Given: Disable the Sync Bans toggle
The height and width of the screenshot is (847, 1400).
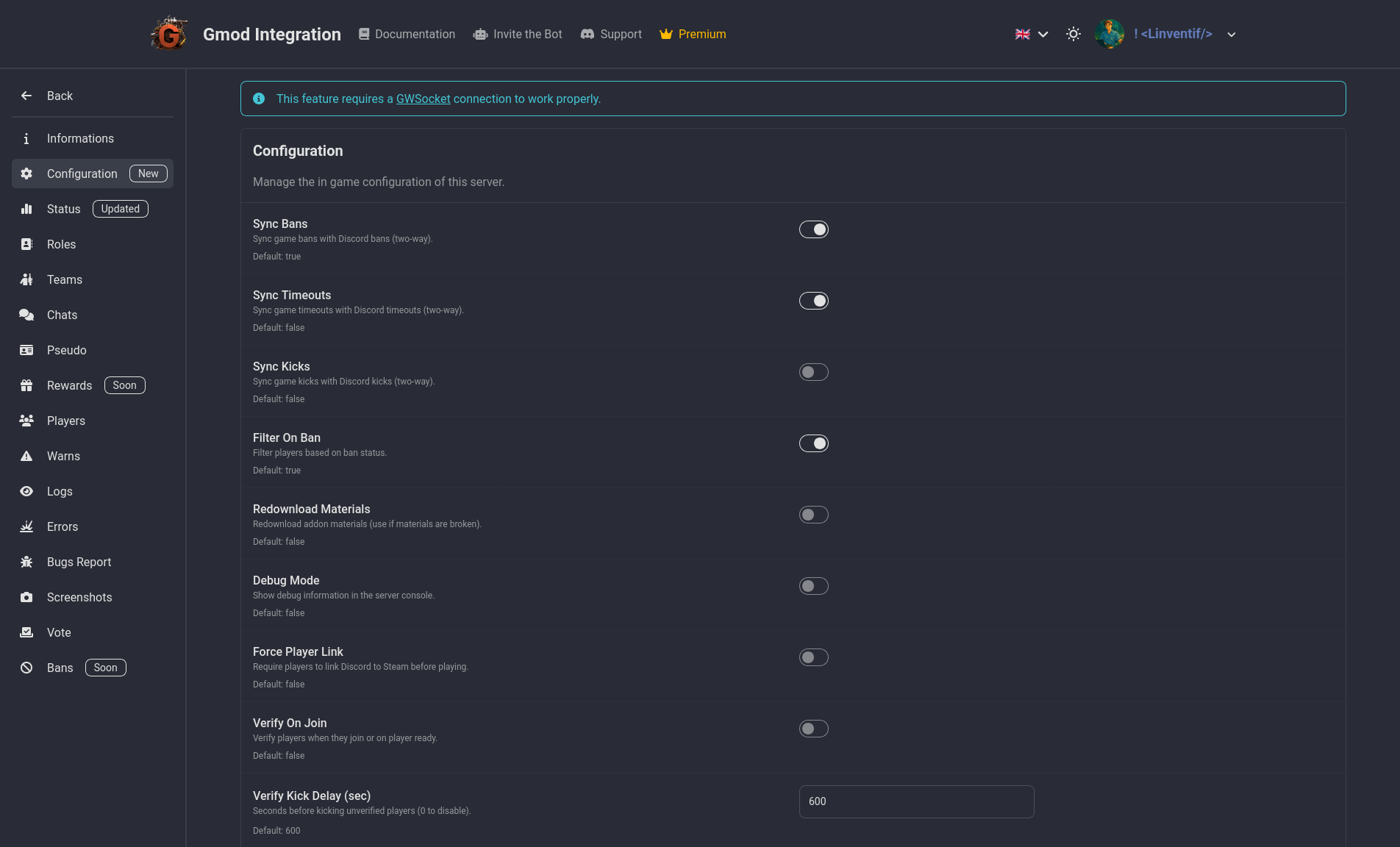Looking at the screenshot, I should (x=813, y=229).
